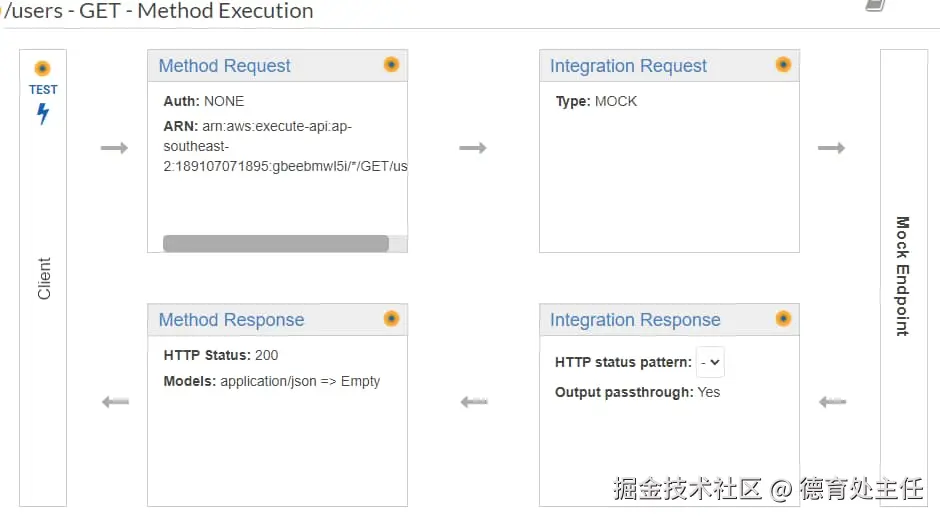Click the Mock Endpoint vertical label
Viewport: 940px width, 519px height.
point(902,276)
